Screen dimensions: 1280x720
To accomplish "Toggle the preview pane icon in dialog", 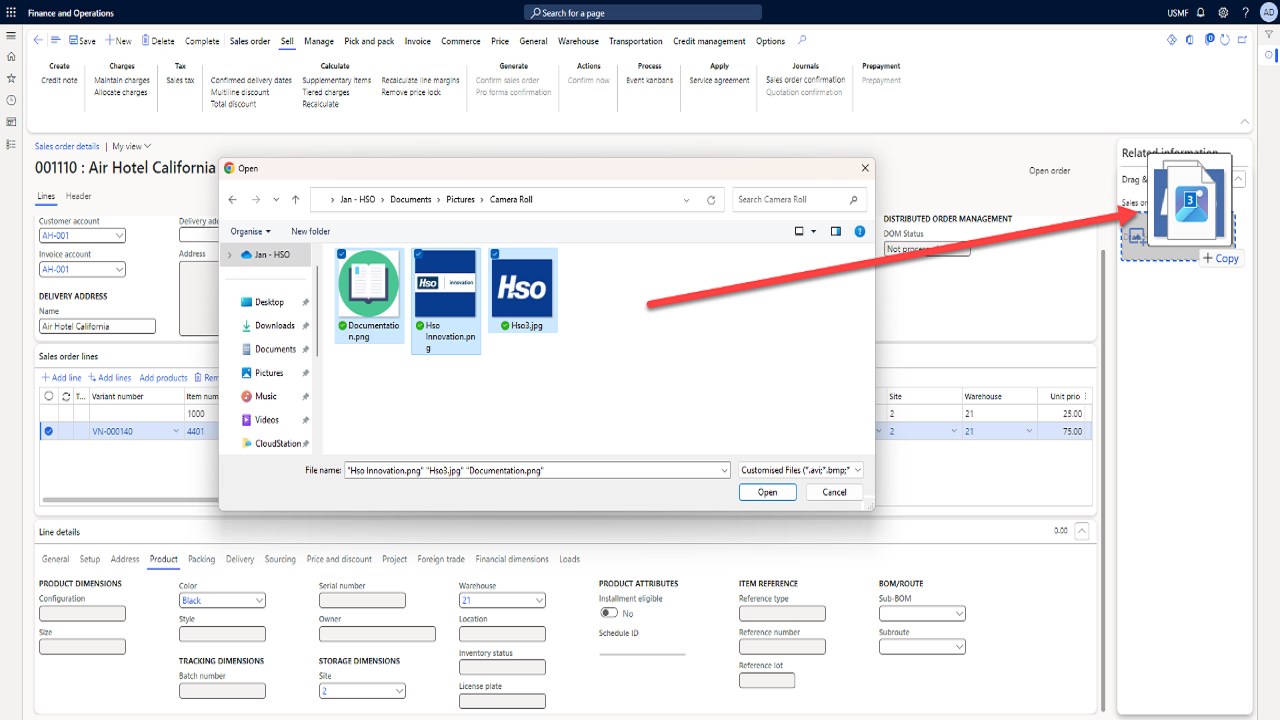I will click(x=836, y=231).
